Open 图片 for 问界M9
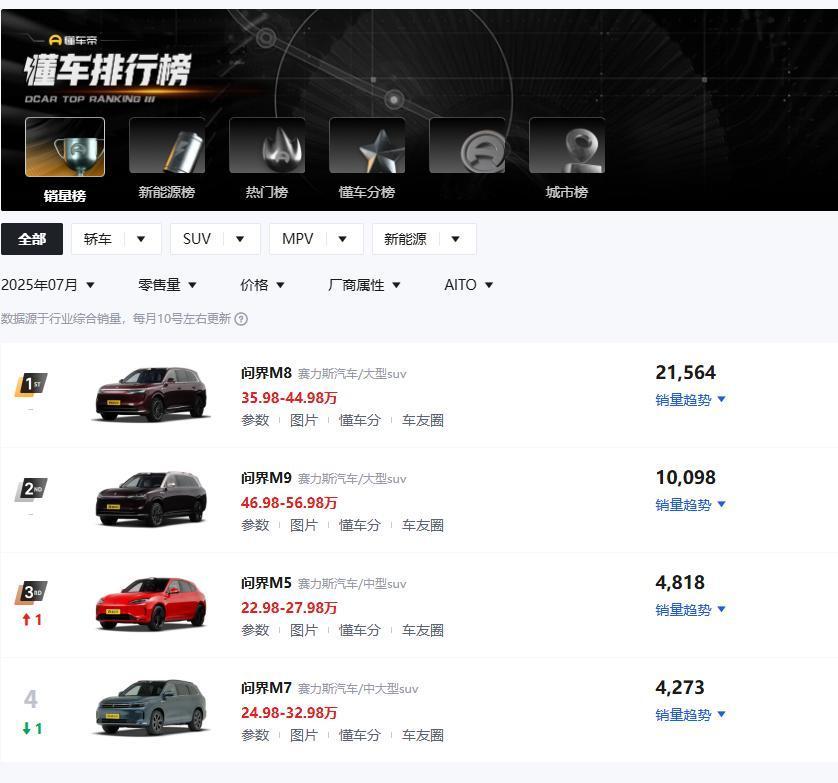 (x=304, y=525)
